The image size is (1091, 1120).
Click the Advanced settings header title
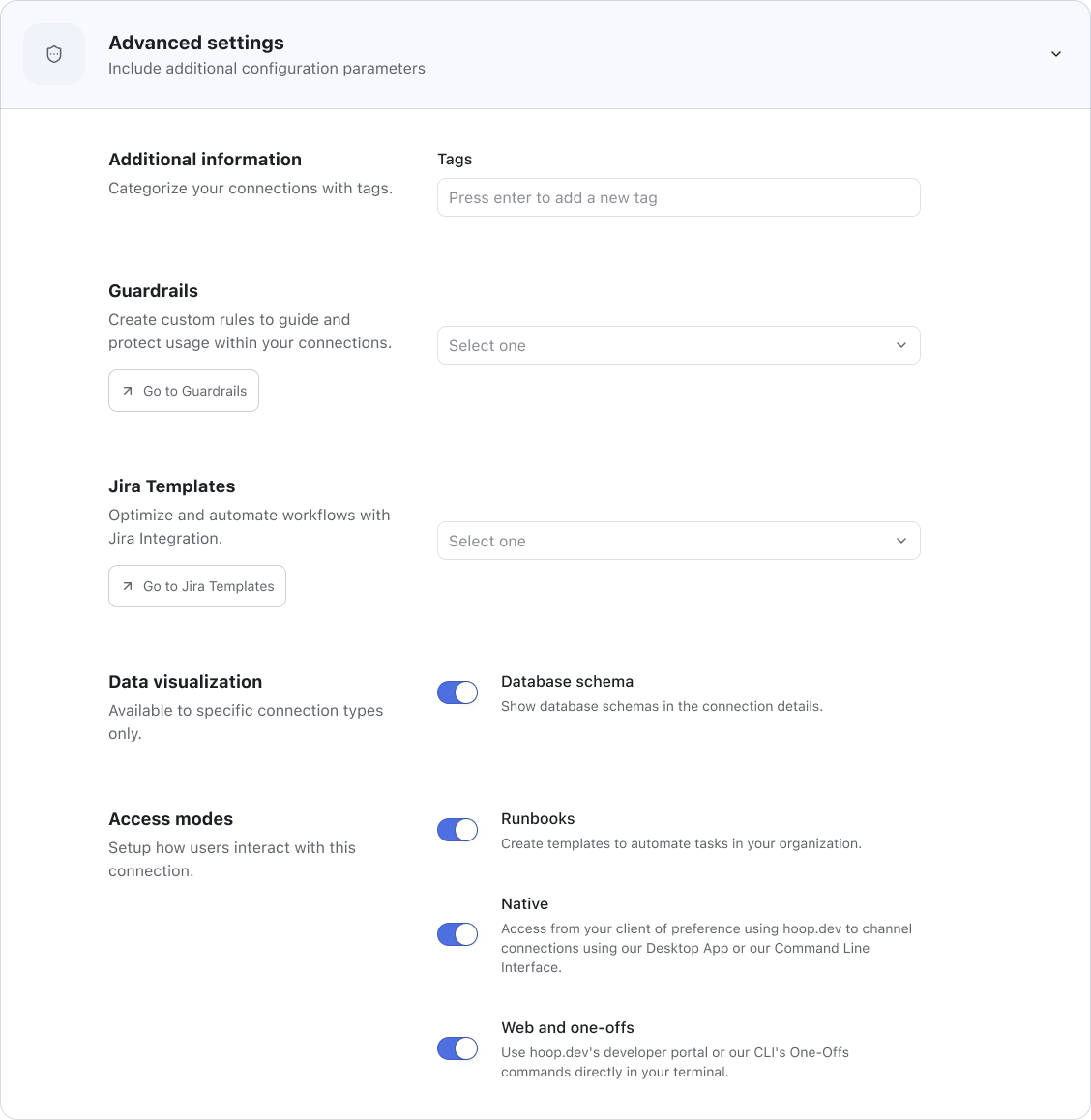(195, 43)
